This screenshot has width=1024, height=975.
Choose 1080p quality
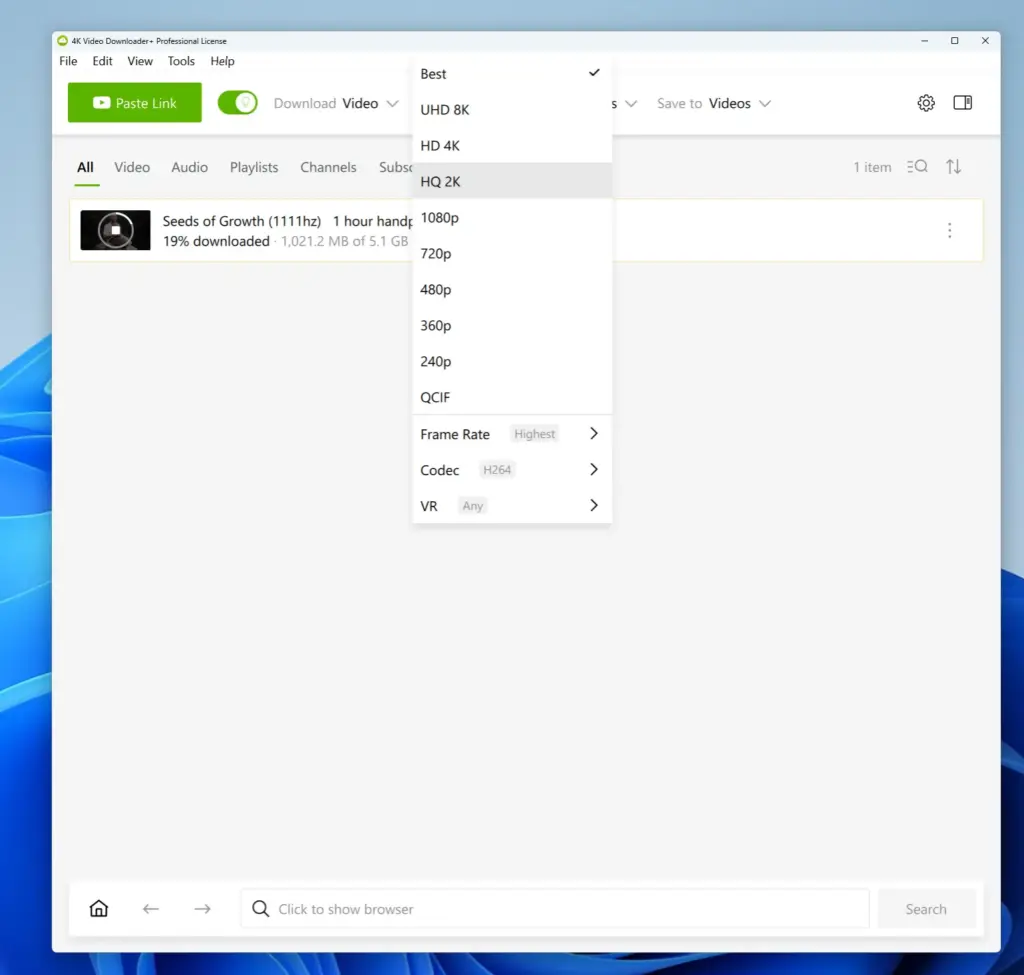pos(513,217)
